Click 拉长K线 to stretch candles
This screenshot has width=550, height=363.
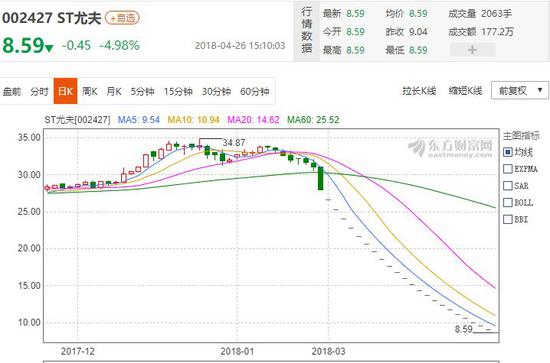click(419, 91)
